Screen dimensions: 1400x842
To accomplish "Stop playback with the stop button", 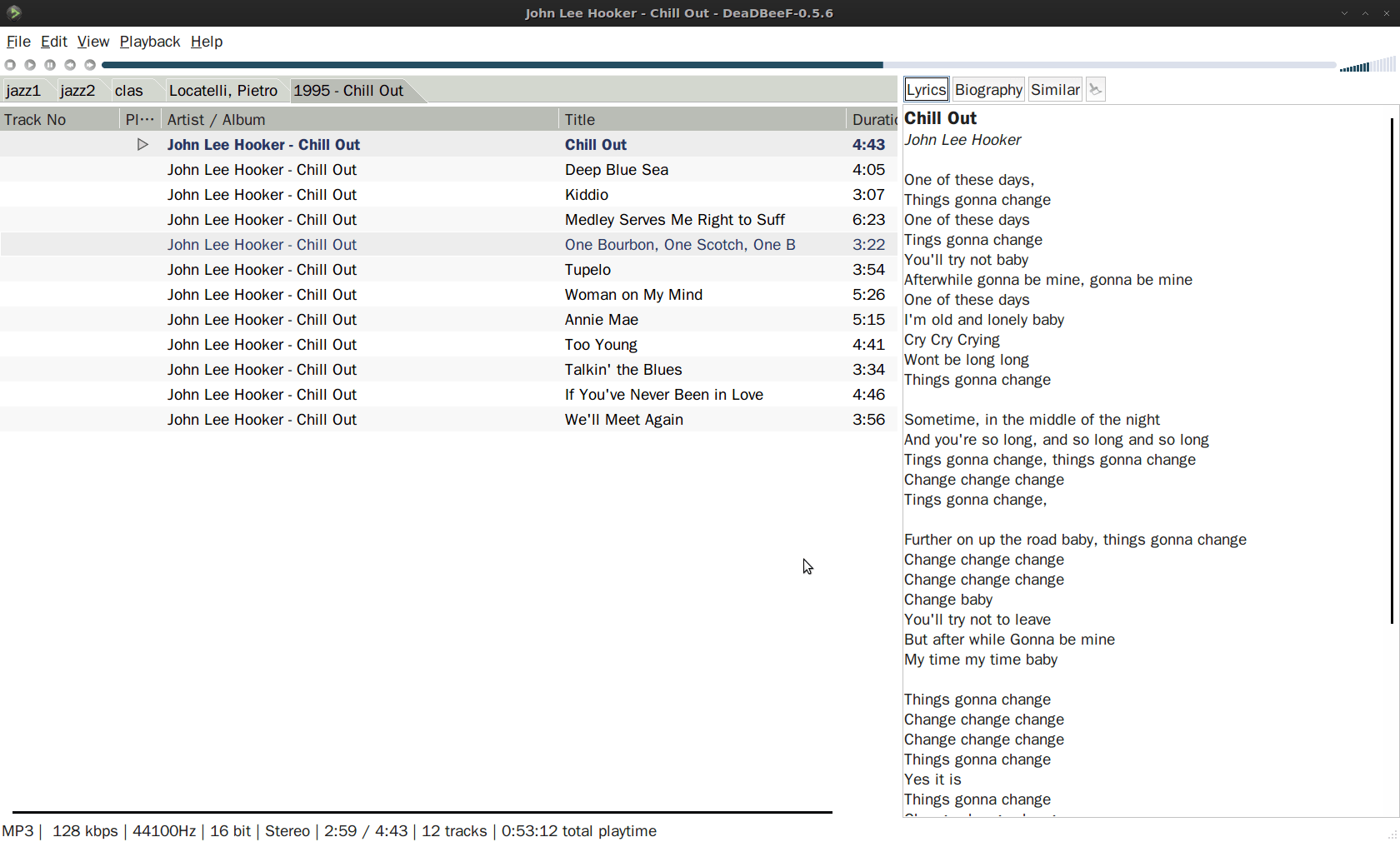I will click(x=10, y=65).
